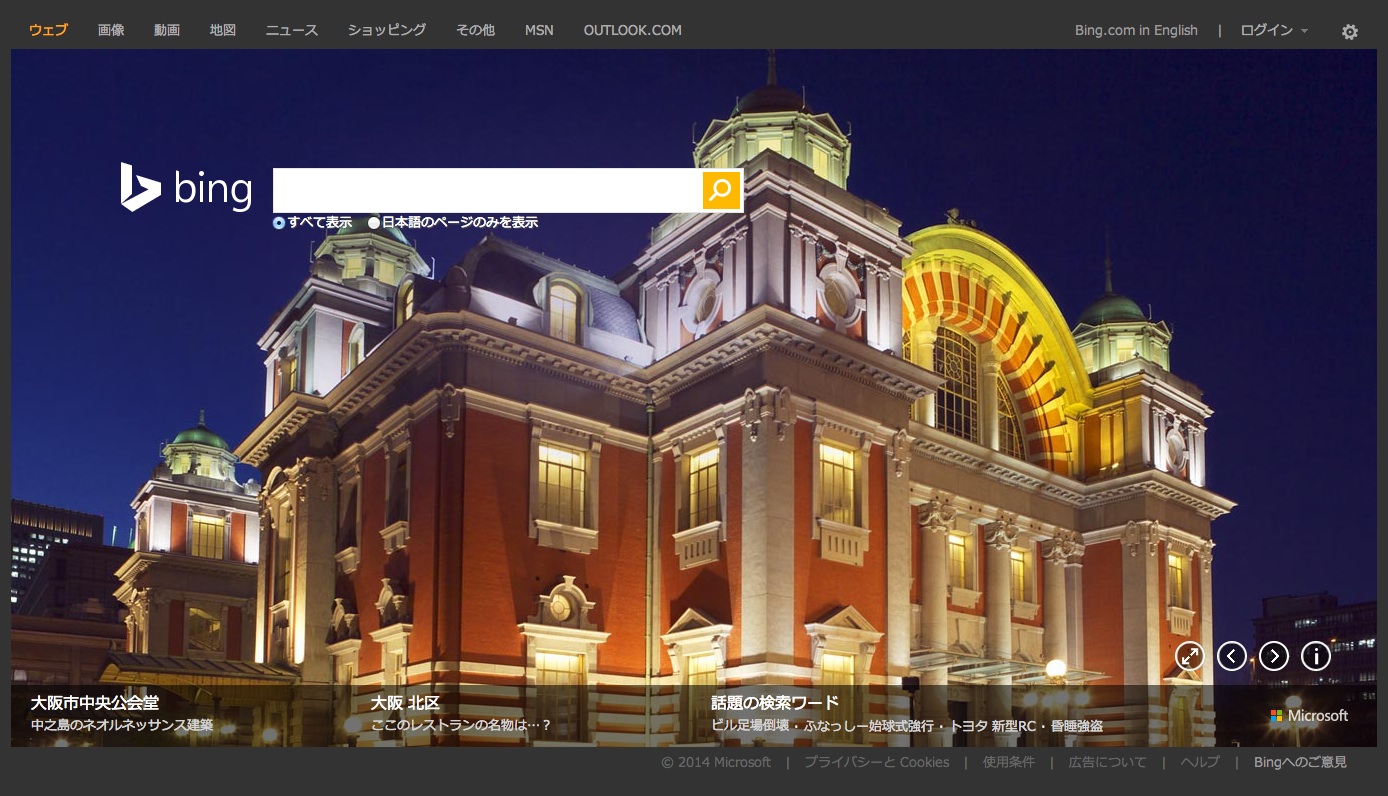Image resolution: width=1388 pixels, height=796 pixels.
Task: Show the previous background image
Action: point(1231,656)
